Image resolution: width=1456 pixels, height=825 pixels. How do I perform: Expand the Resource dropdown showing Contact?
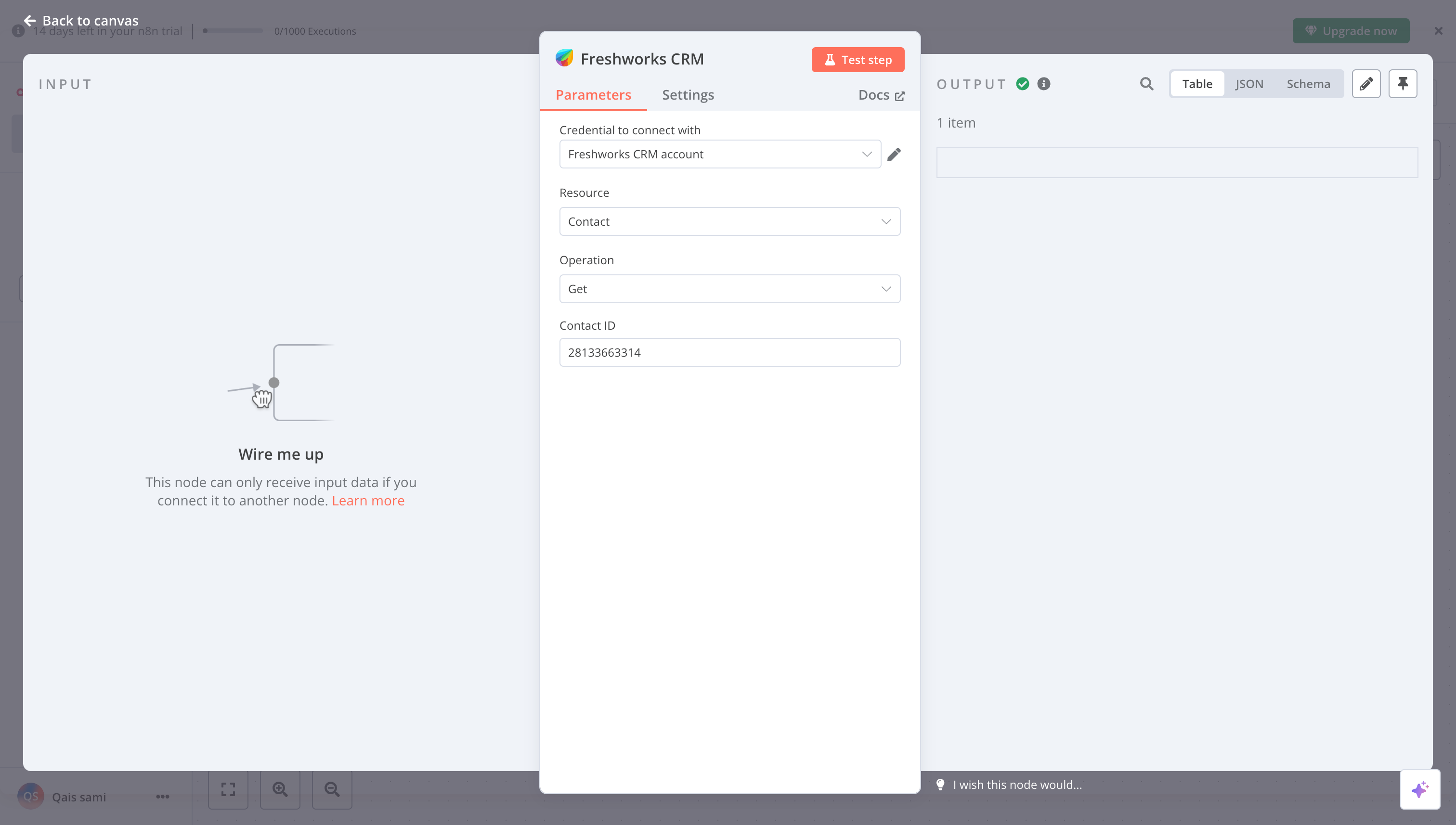click(x=729, y=221)
